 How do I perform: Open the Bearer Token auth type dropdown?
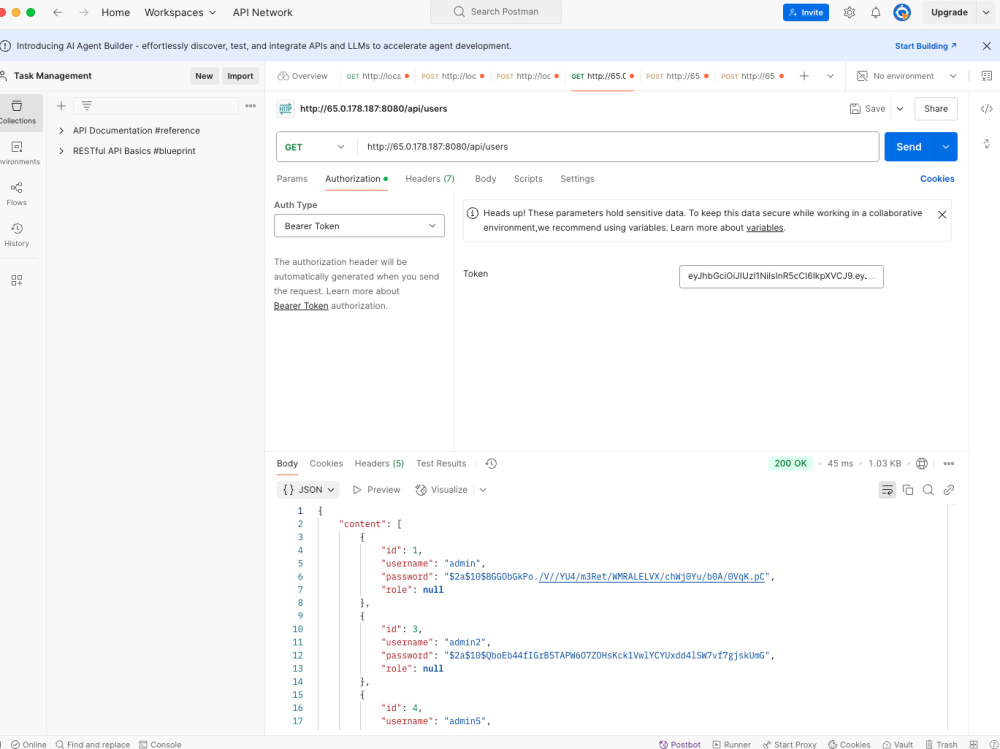tap(359, 226)
